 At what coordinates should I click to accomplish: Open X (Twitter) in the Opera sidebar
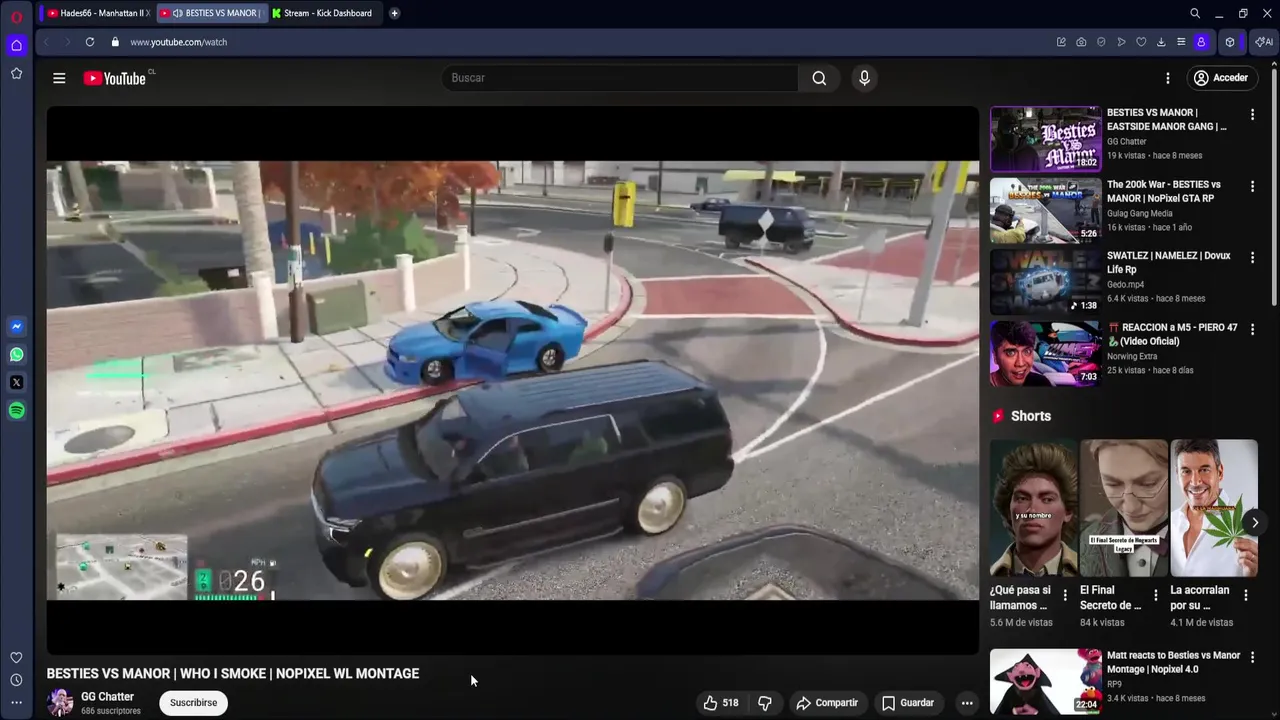pos(16,382)
